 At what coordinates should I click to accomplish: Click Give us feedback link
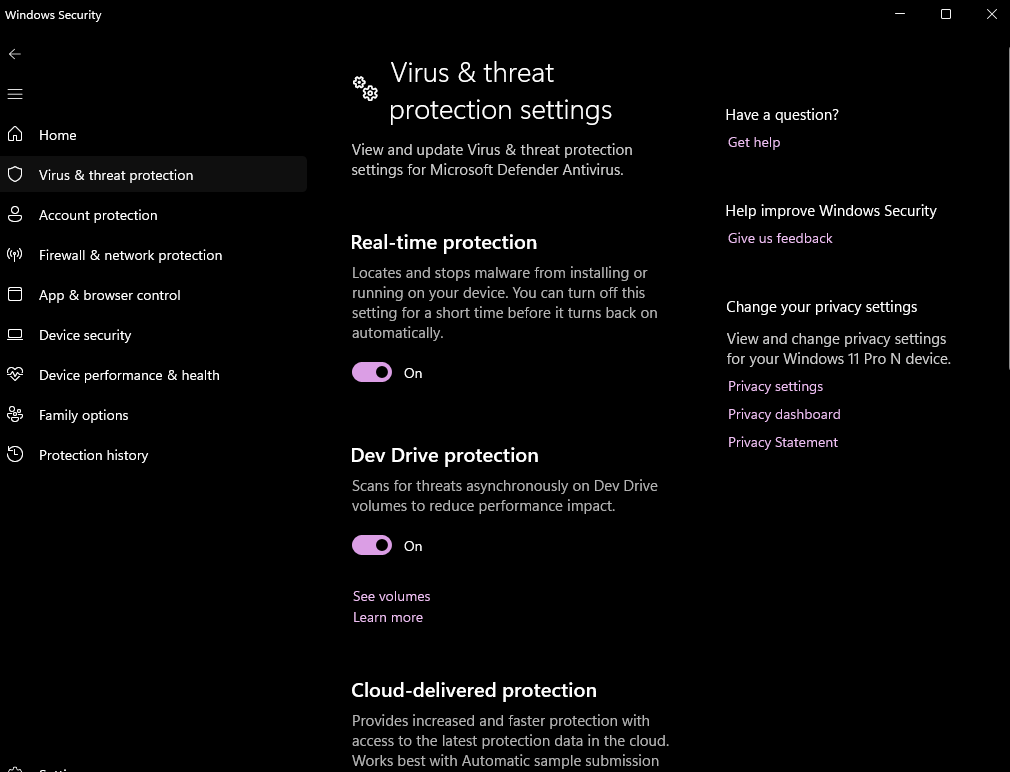[780, 238]
